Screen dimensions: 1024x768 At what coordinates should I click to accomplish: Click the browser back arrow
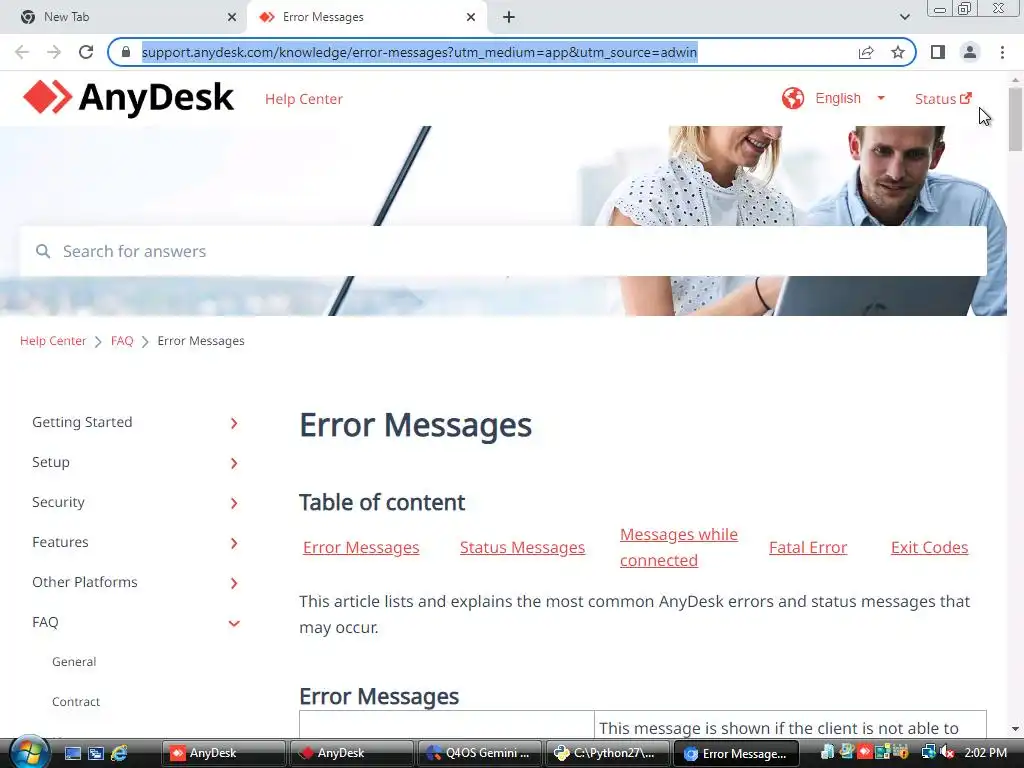pos(22,52)
